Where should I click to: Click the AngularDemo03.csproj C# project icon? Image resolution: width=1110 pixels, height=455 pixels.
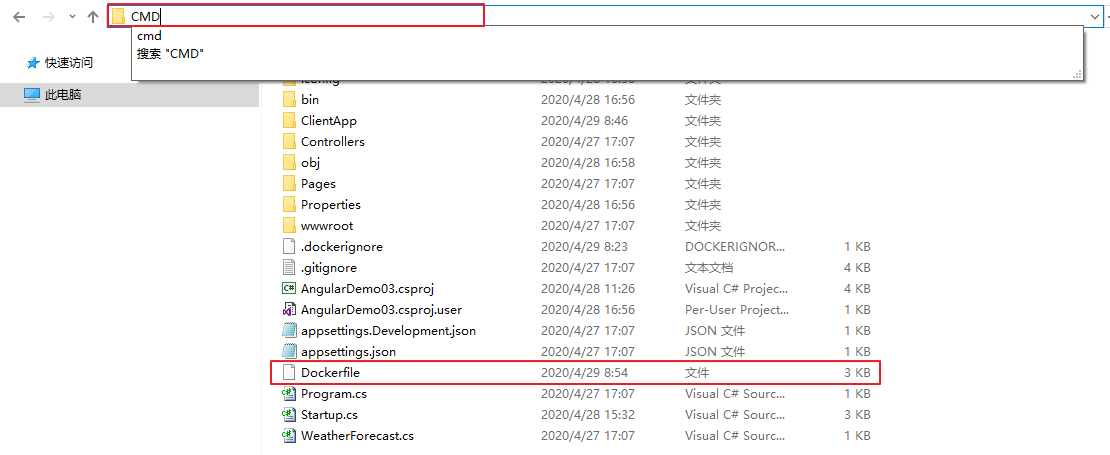pyautogui.click(x=288, y=289)
